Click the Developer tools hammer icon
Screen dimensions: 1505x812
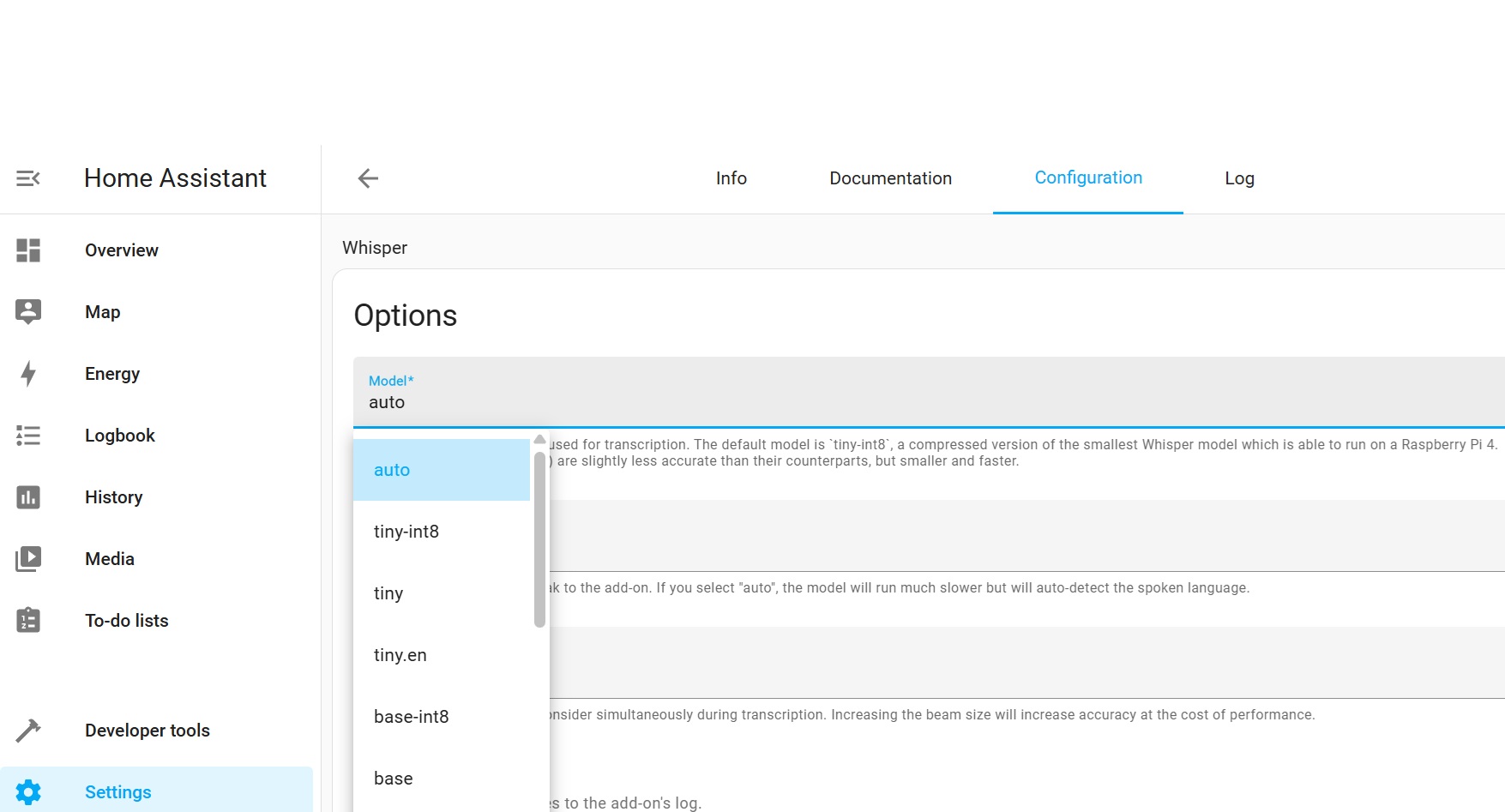(x=28, y=731)
